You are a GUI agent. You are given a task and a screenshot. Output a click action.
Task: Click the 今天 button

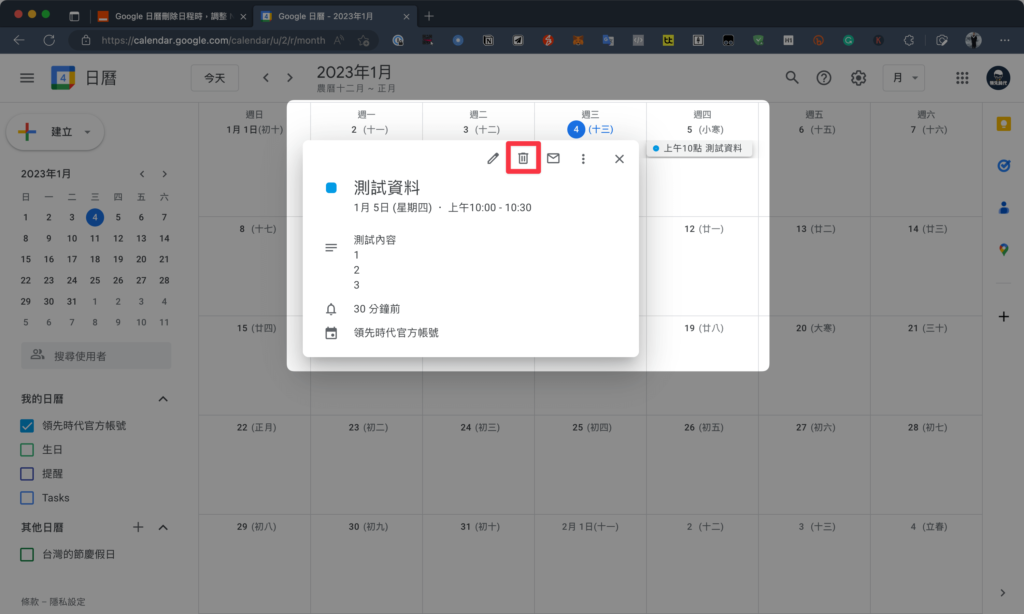tap(215, 78)
